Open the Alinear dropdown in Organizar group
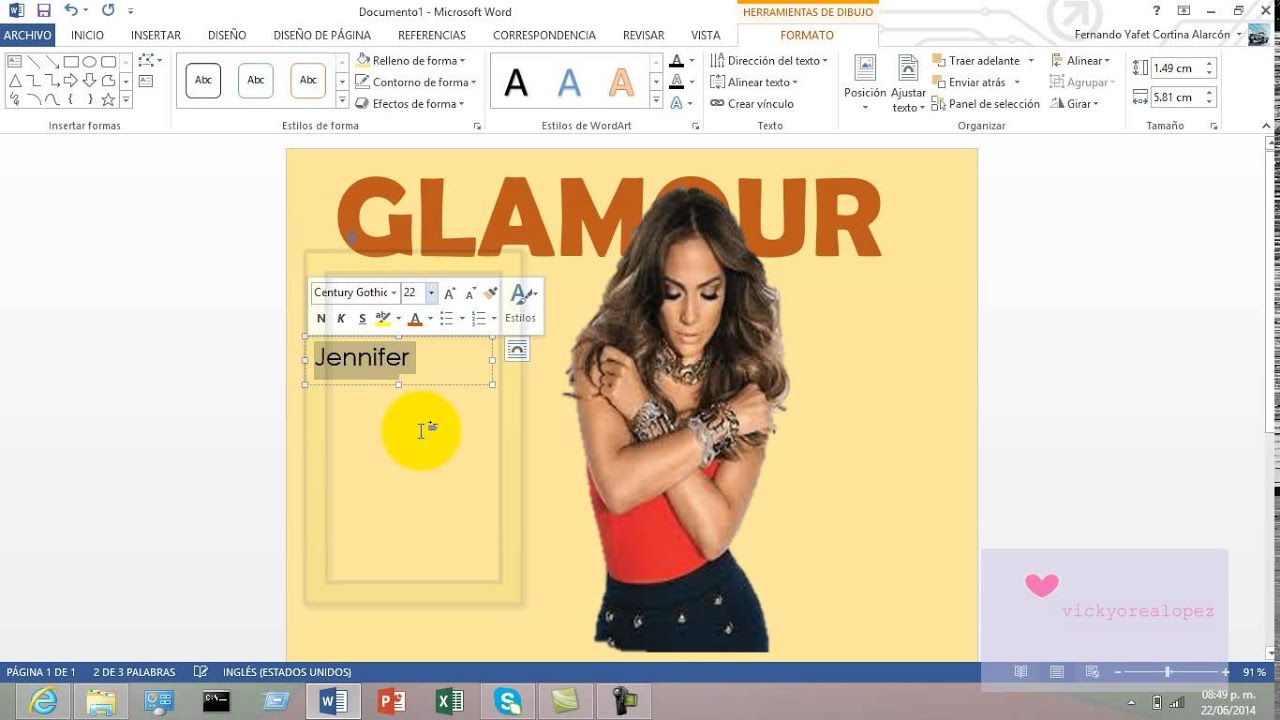This screenshot has height=720, width=1280. 1080,61
